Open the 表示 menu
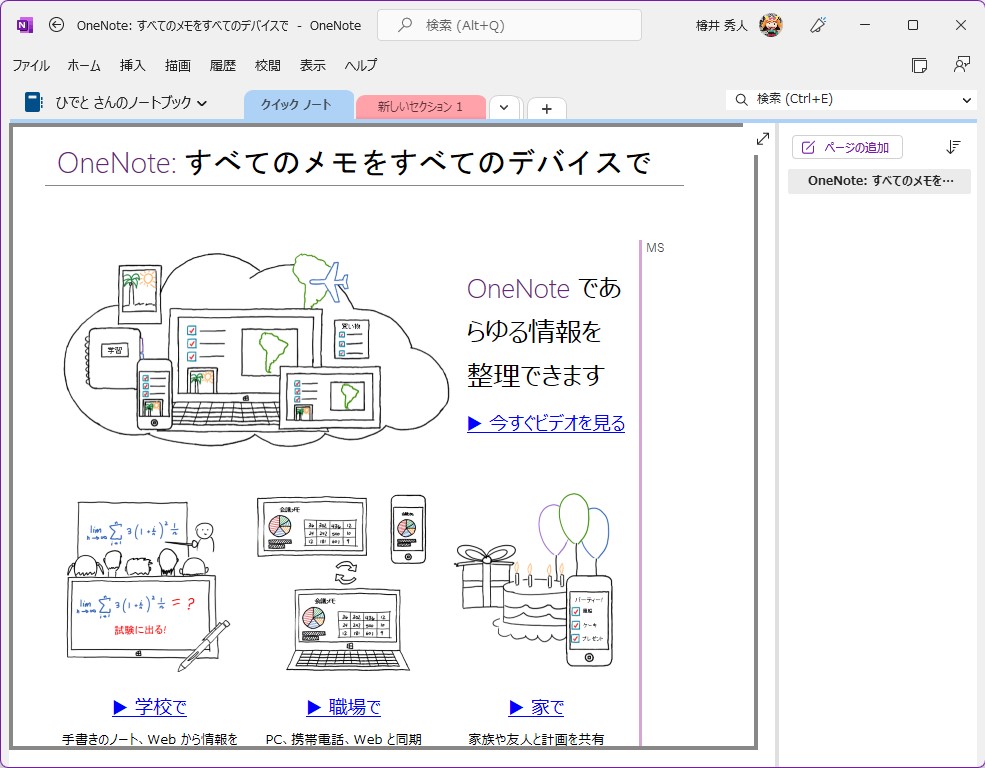 click(x=312, y=65)
